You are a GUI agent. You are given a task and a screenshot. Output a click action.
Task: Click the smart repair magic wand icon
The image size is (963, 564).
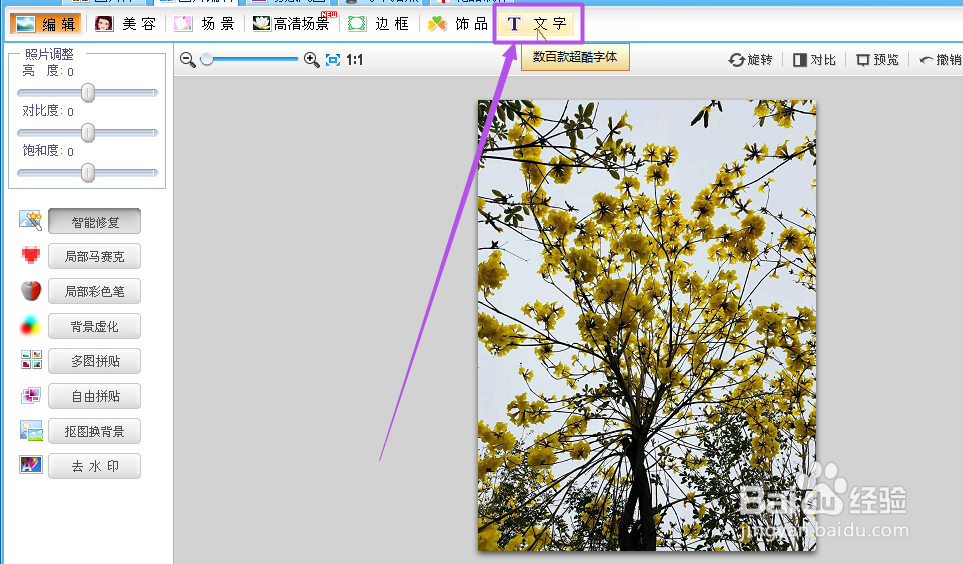pyautogui.click(x=31, y=220)
